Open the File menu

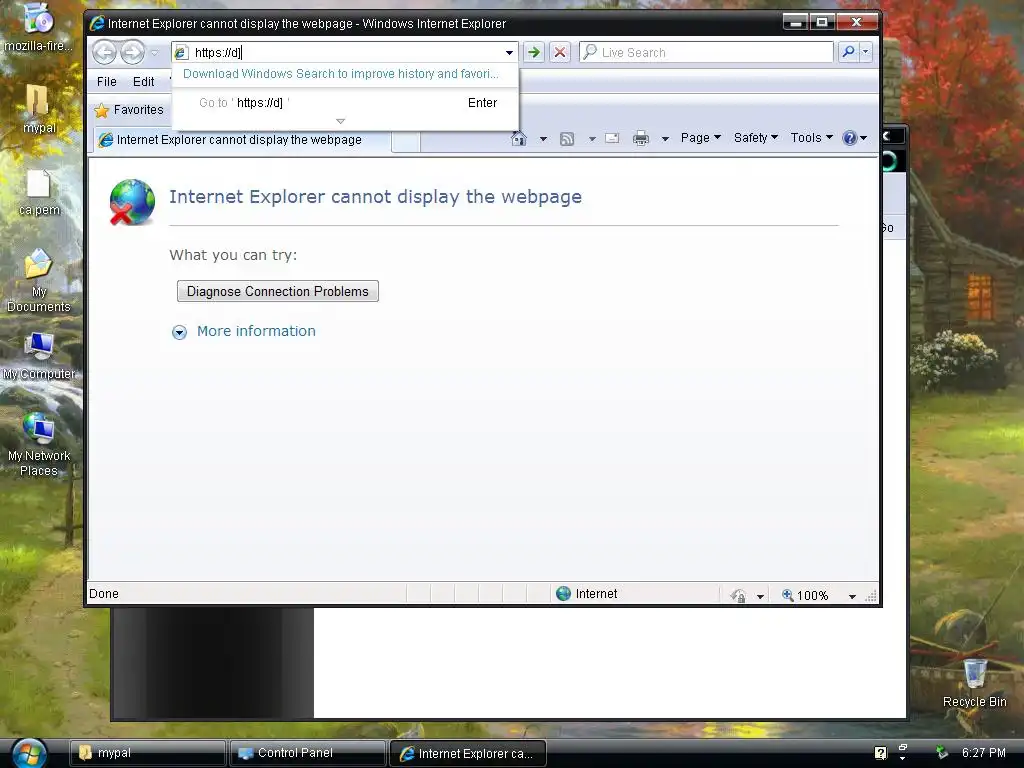pyautogui.click(x=106, y=82)
